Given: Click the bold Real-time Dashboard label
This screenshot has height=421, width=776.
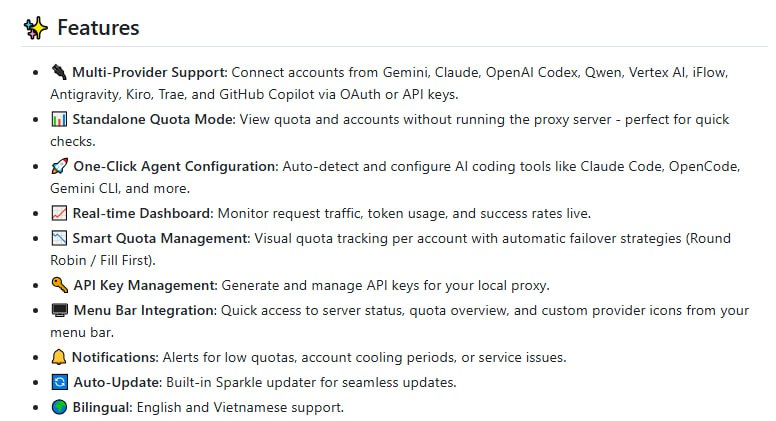Looking at the screenshot, I should [140, 213].
